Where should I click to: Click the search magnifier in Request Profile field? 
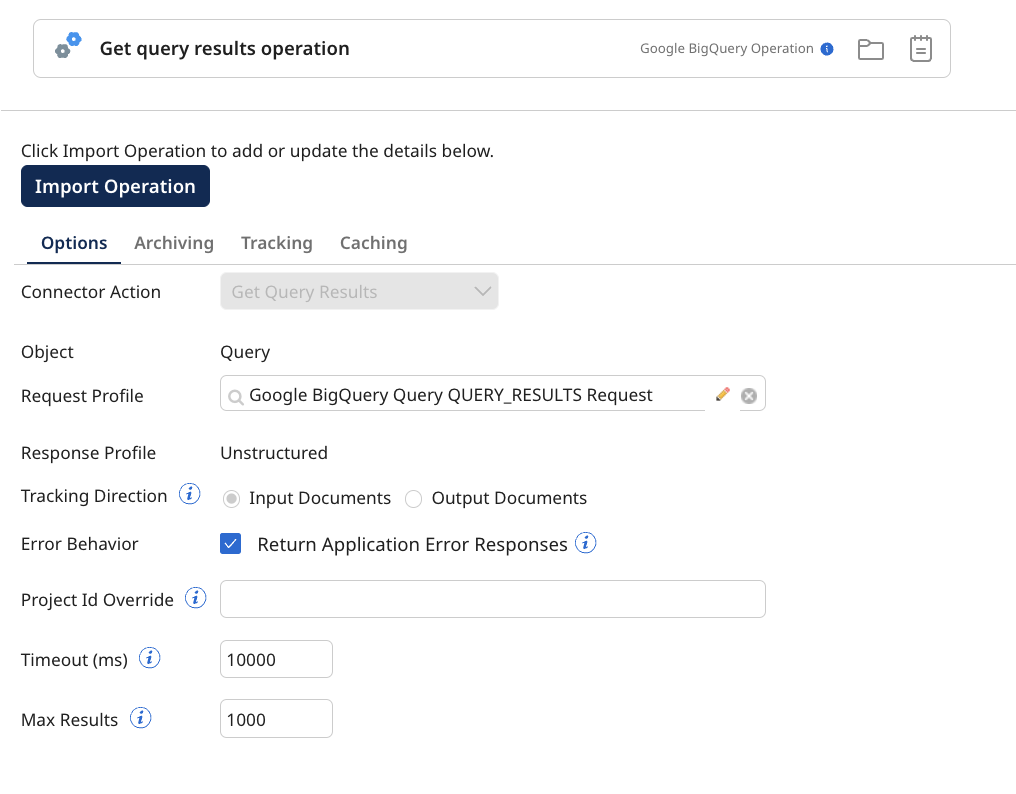tap(235, 395)
